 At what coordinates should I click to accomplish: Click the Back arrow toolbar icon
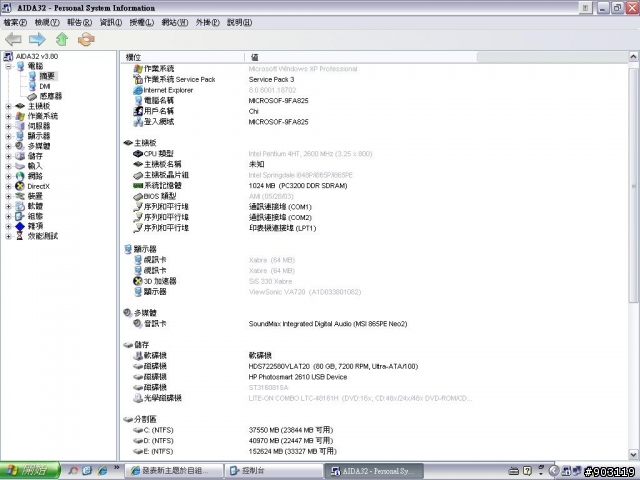click(x=13, y=39)
